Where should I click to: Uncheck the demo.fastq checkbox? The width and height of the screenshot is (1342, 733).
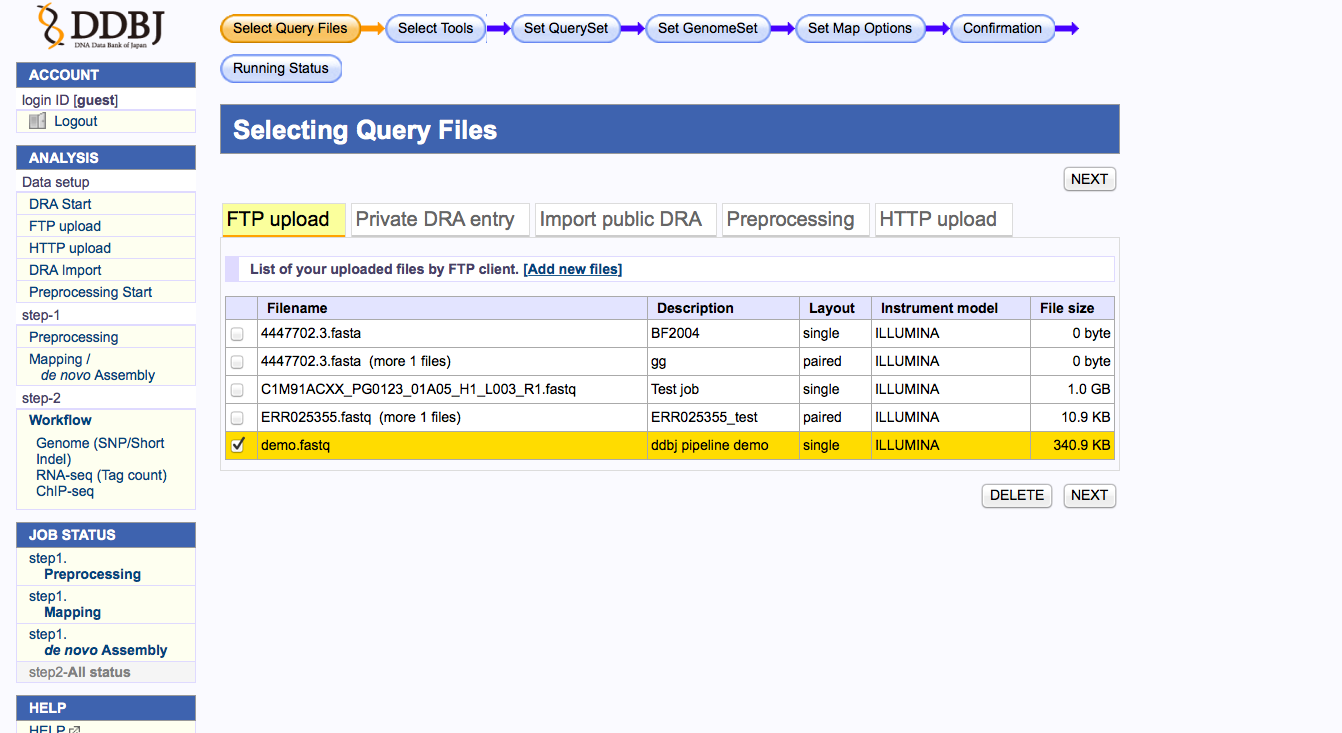[238, 445]
